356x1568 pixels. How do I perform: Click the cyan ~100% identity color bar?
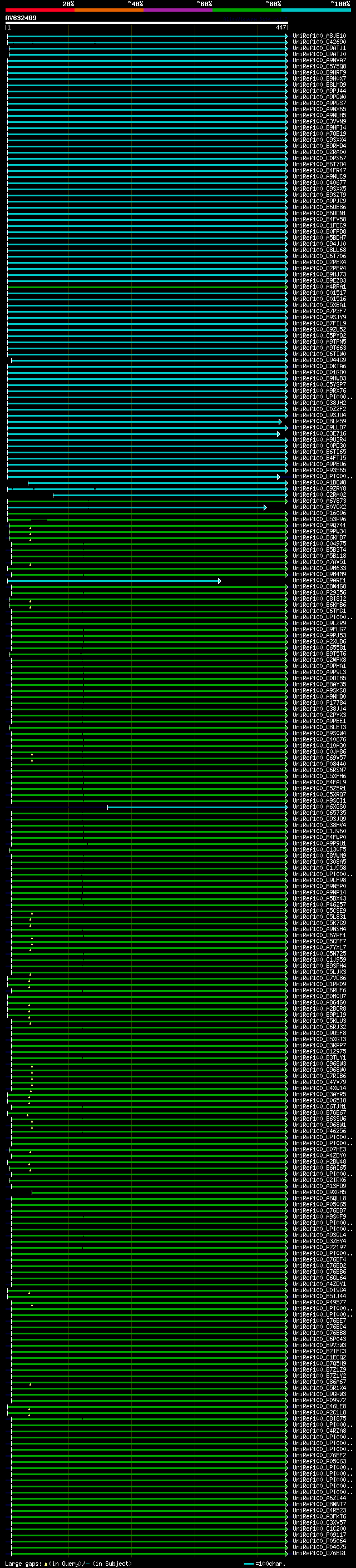(x=316, y=10)
